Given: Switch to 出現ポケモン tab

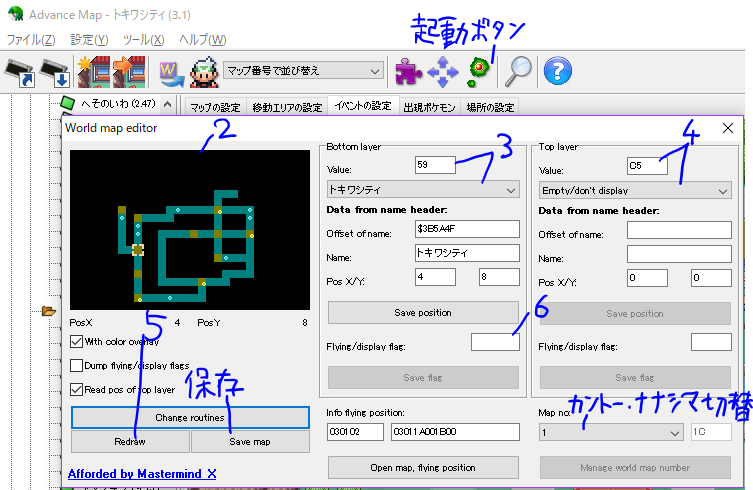Looking at the screenshot, I should [429, 107].
